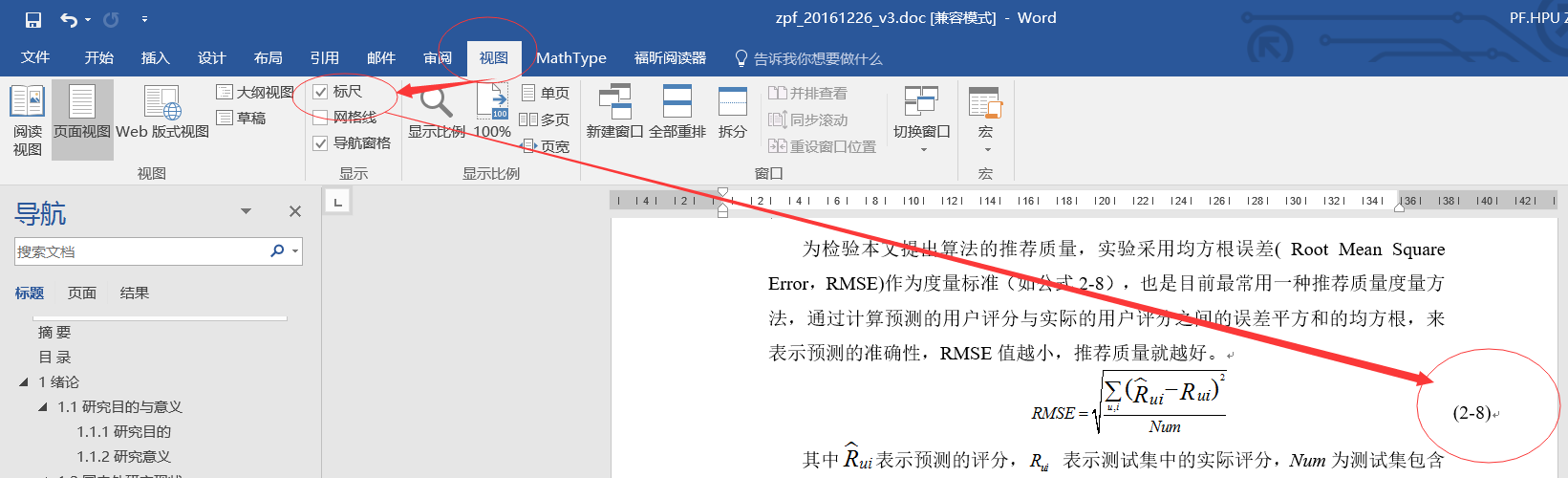1568x478 pixels.
Task: Switch to 阅读视图 mode
Action: click(27, 119)
